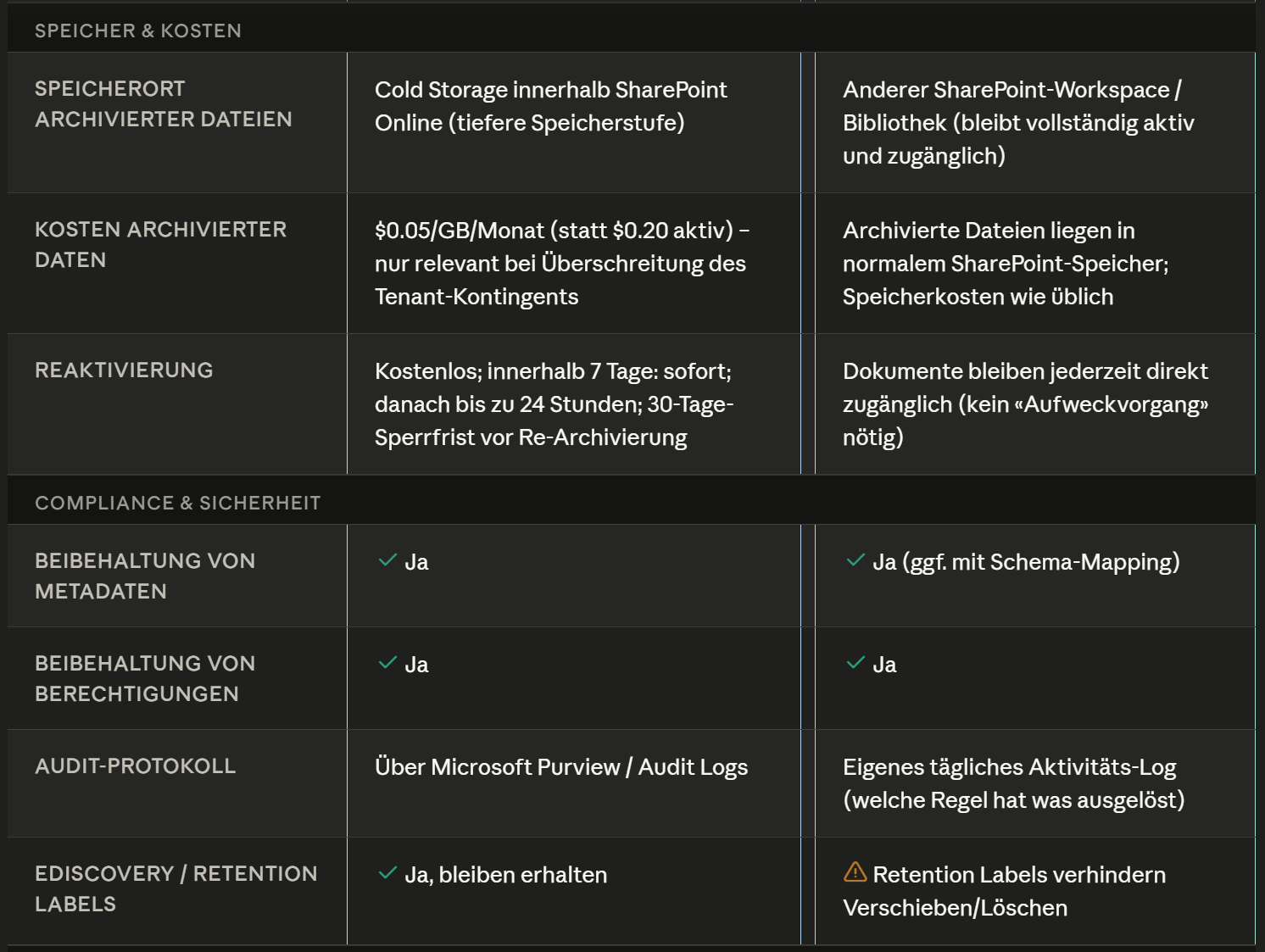The height and width of the screenshot is (952, 1265).
Task: Click checkmark beside 'Ja (ggf. mit Schema-Mapping)'
Action: pos(855,560)
